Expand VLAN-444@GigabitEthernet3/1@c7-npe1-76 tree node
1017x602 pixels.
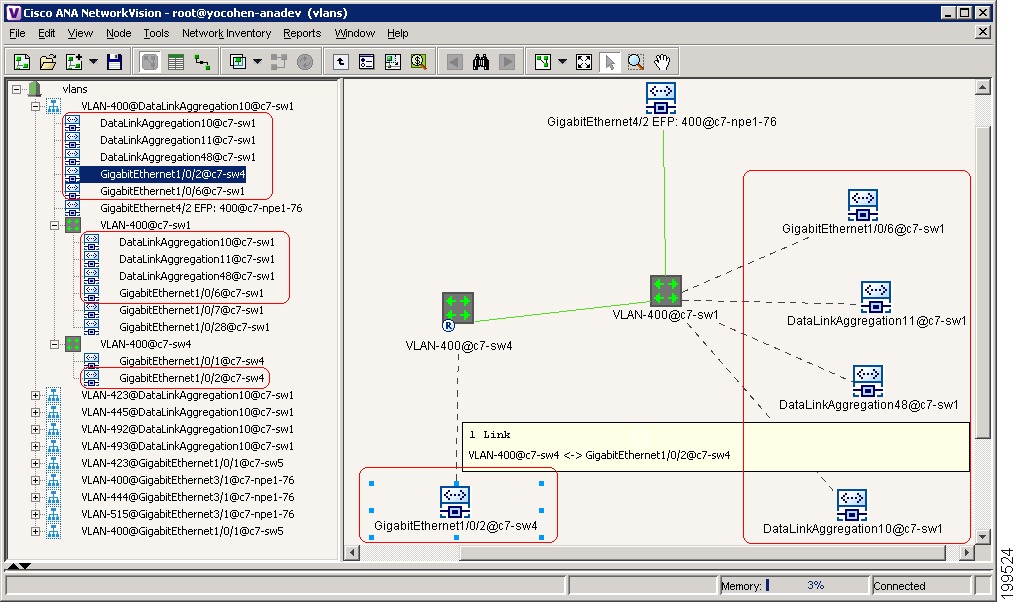coord(36,497)
